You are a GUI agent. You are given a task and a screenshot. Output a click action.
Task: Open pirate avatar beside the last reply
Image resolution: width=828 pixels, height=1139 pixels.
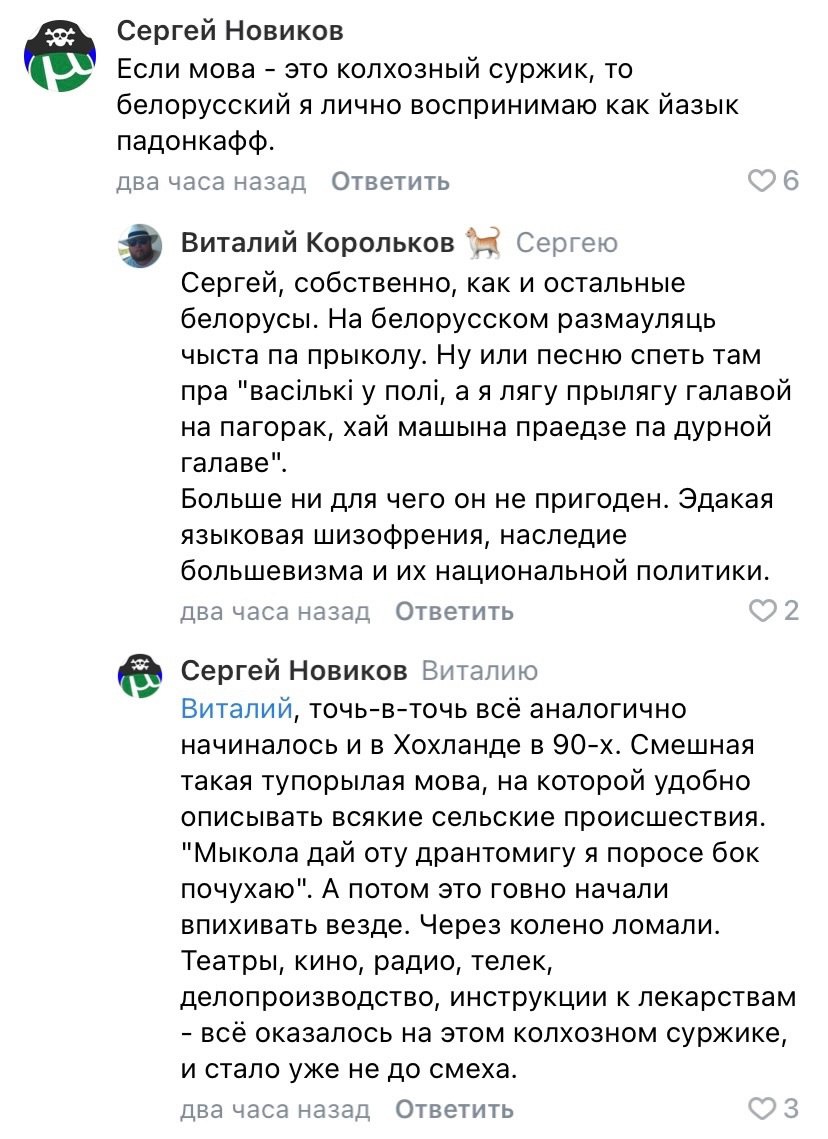coord(140,675)
